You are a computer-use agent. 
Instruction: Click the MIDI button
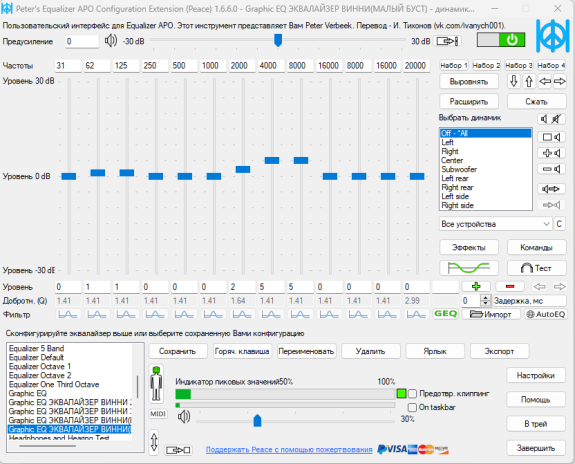(158, 414)
